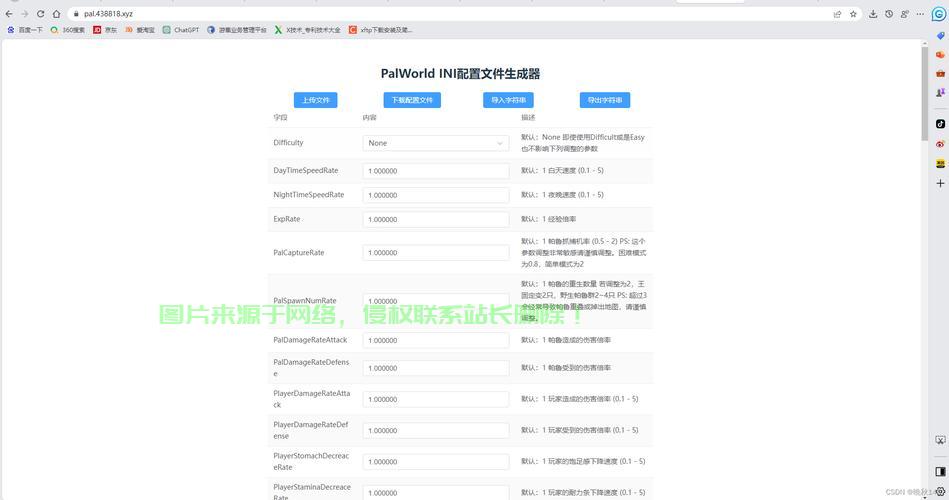The width and height of the screenshot is (949, 500).
Task: Open the 京东 bookmark
Action: (x=105, y=30)
